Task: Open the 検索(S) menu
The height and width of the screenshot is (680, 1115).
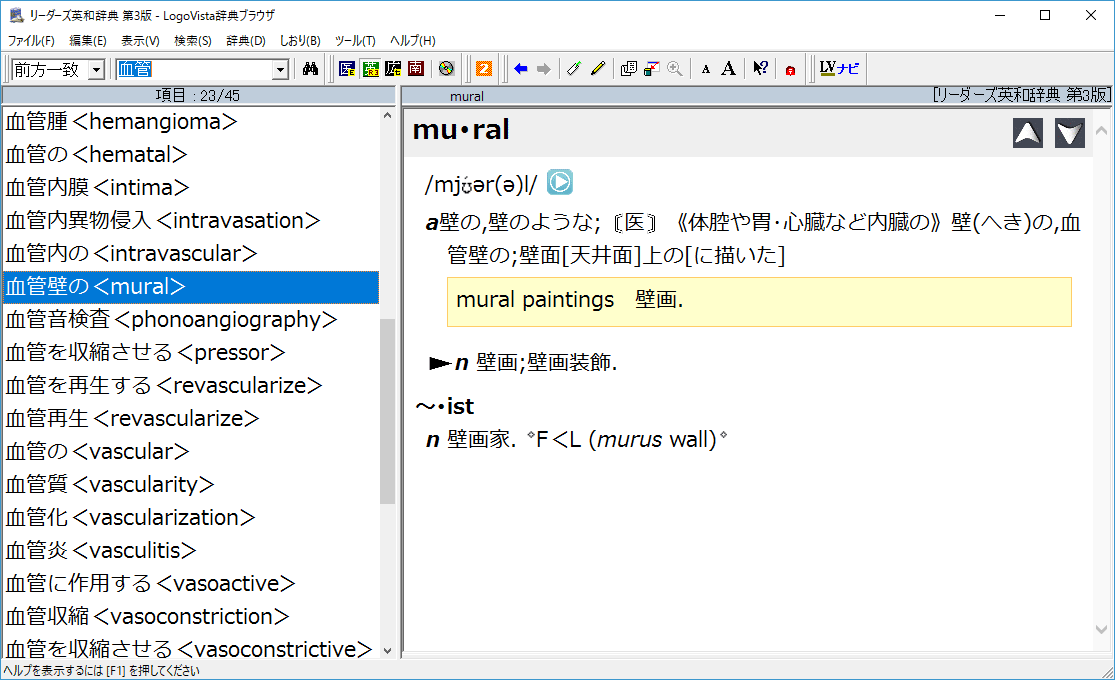Action: pyautogui.click(x=193, y=41)
